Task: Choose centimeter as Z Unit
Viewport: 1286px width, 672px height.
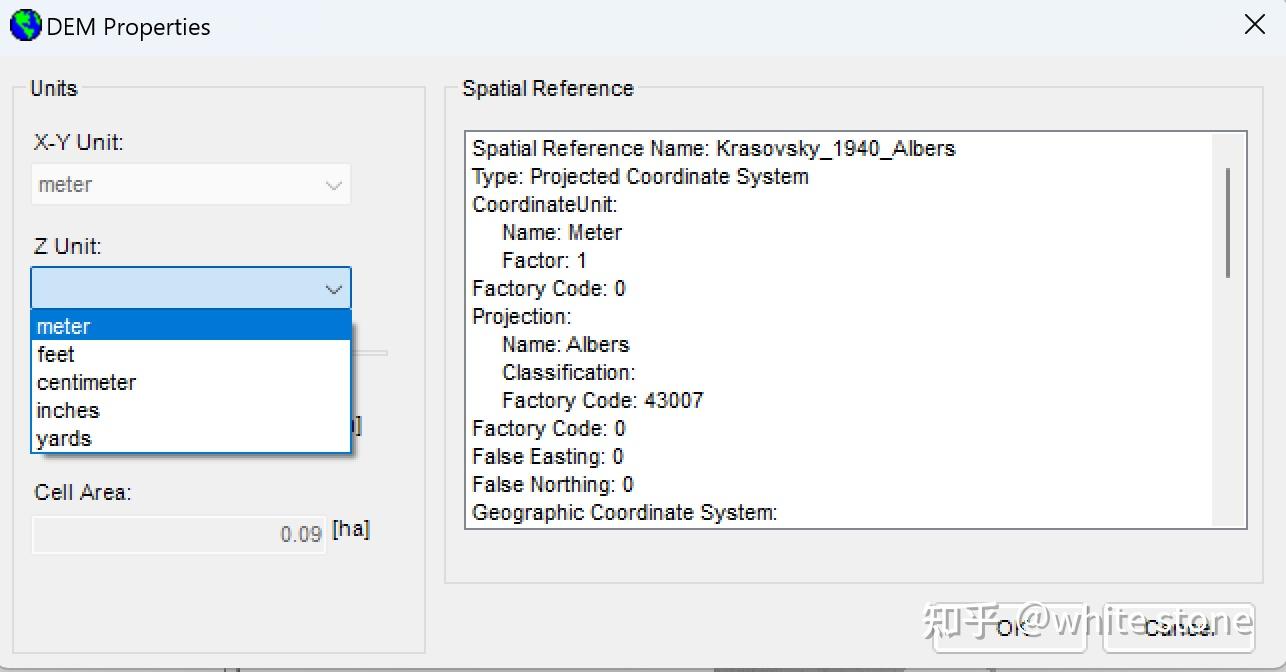Action: coord(191,382)
